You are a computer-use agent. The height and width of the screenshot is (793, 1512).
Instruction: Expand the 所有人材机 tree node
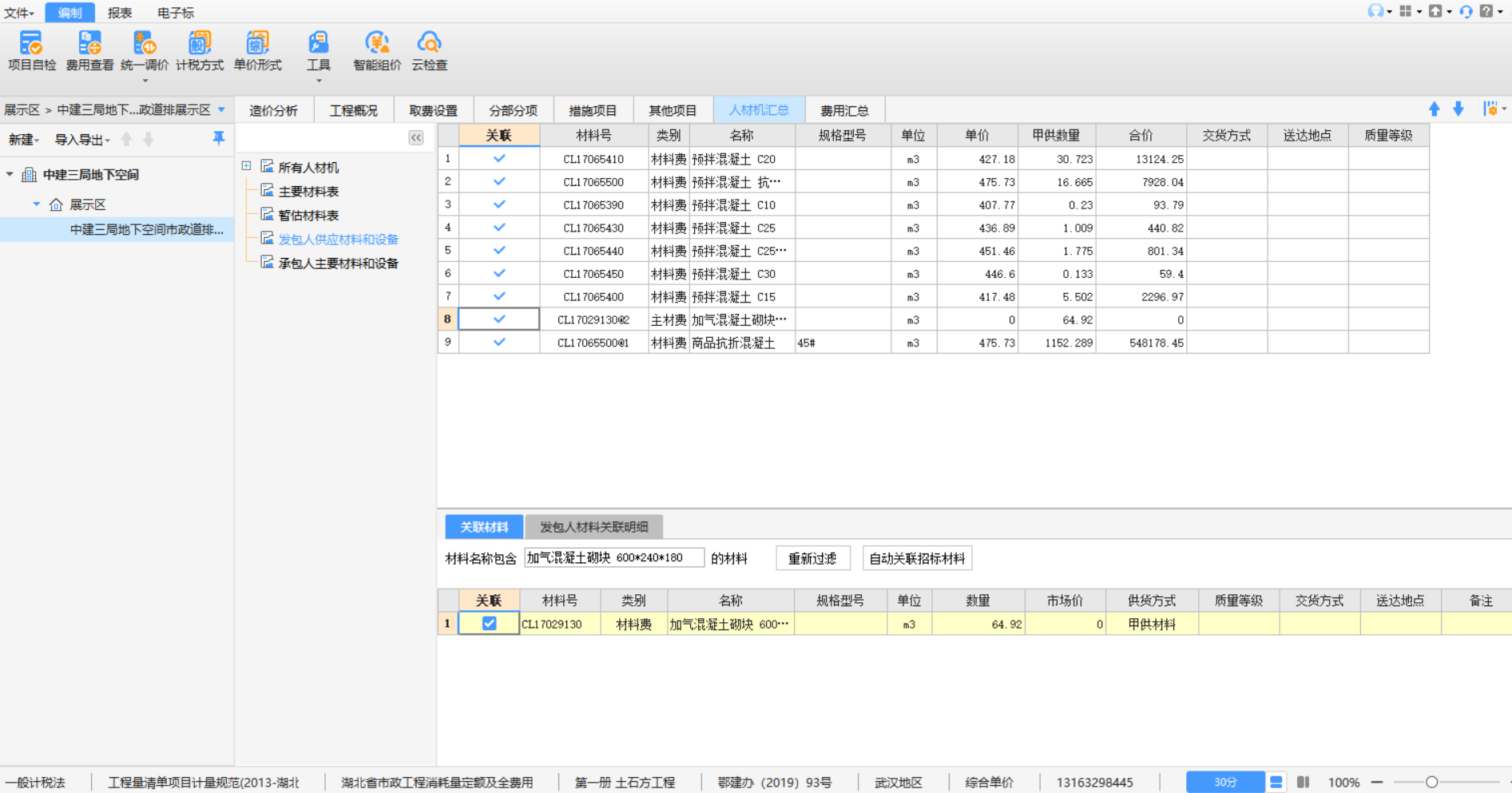point(247,166)
